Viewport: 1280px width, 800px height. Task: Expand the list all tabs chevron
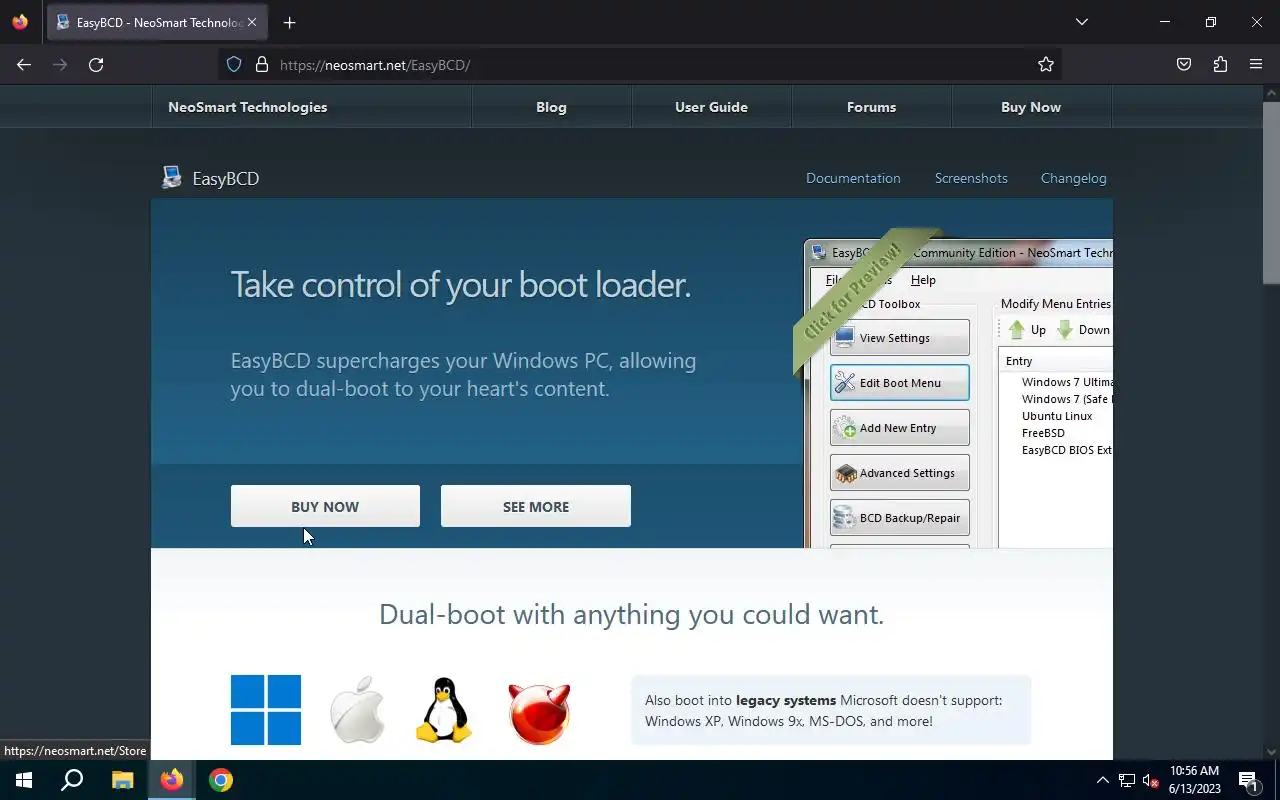pyautogui.click(x=1082, y=22)
